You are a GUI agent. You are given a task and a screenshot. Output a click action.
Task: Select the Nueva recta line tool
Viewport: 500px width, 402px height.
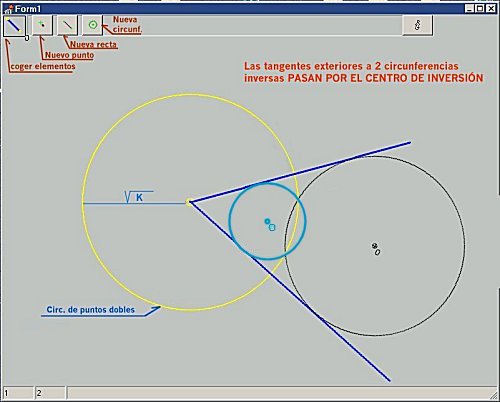click(67, 25)
